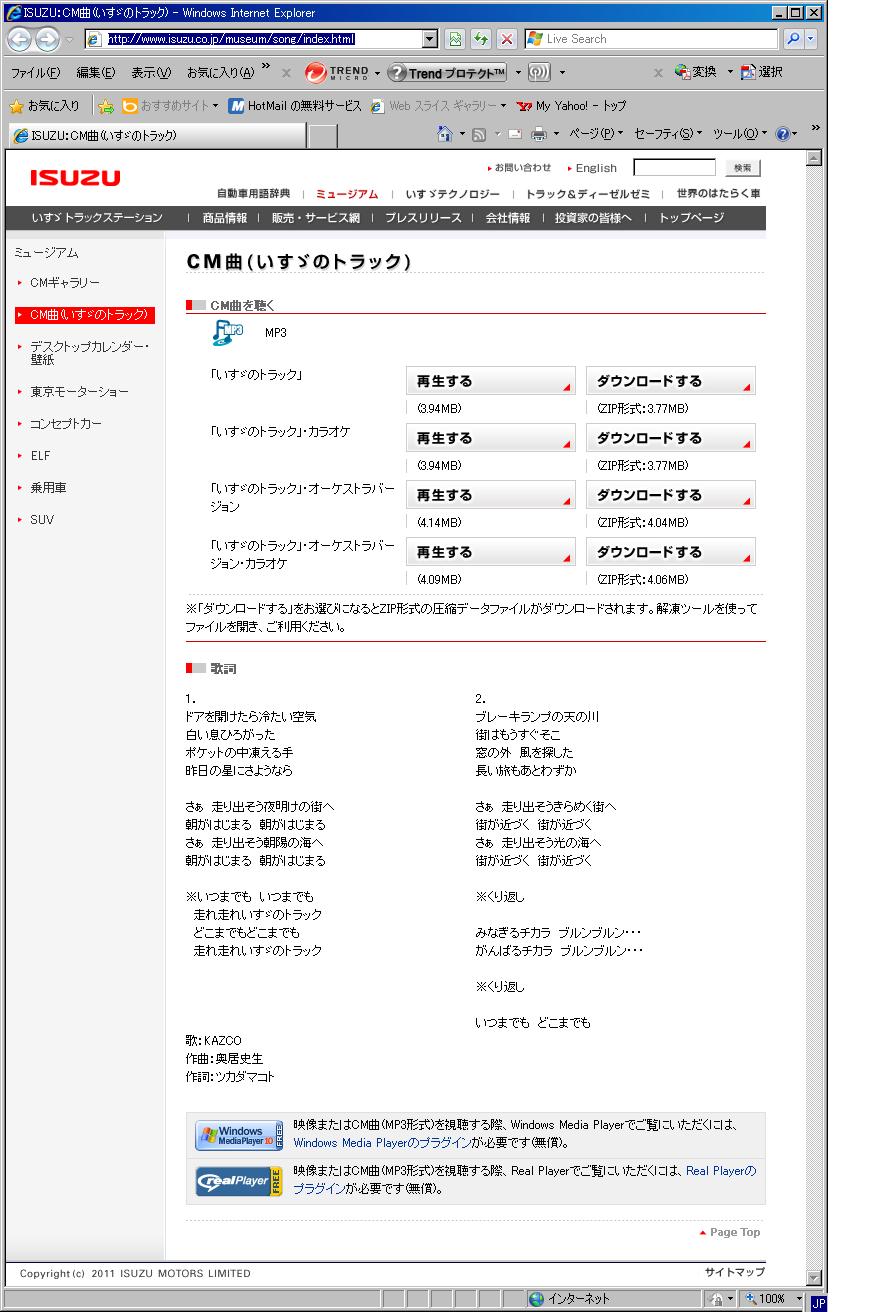Open the Windows Media Playerのプラグイン link
Image resolution: width=896 pixels, height=1312 pixels.
[x=383, y=1142]
